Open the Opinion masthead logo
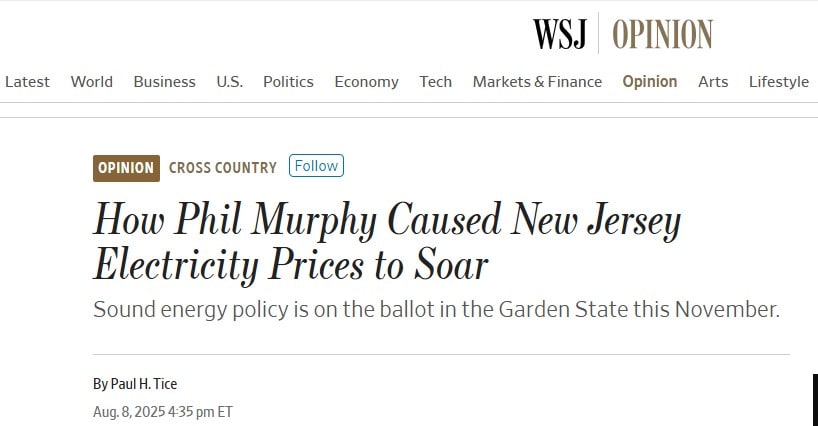Viewport: 818px width, 426px height. pos(663,34)
